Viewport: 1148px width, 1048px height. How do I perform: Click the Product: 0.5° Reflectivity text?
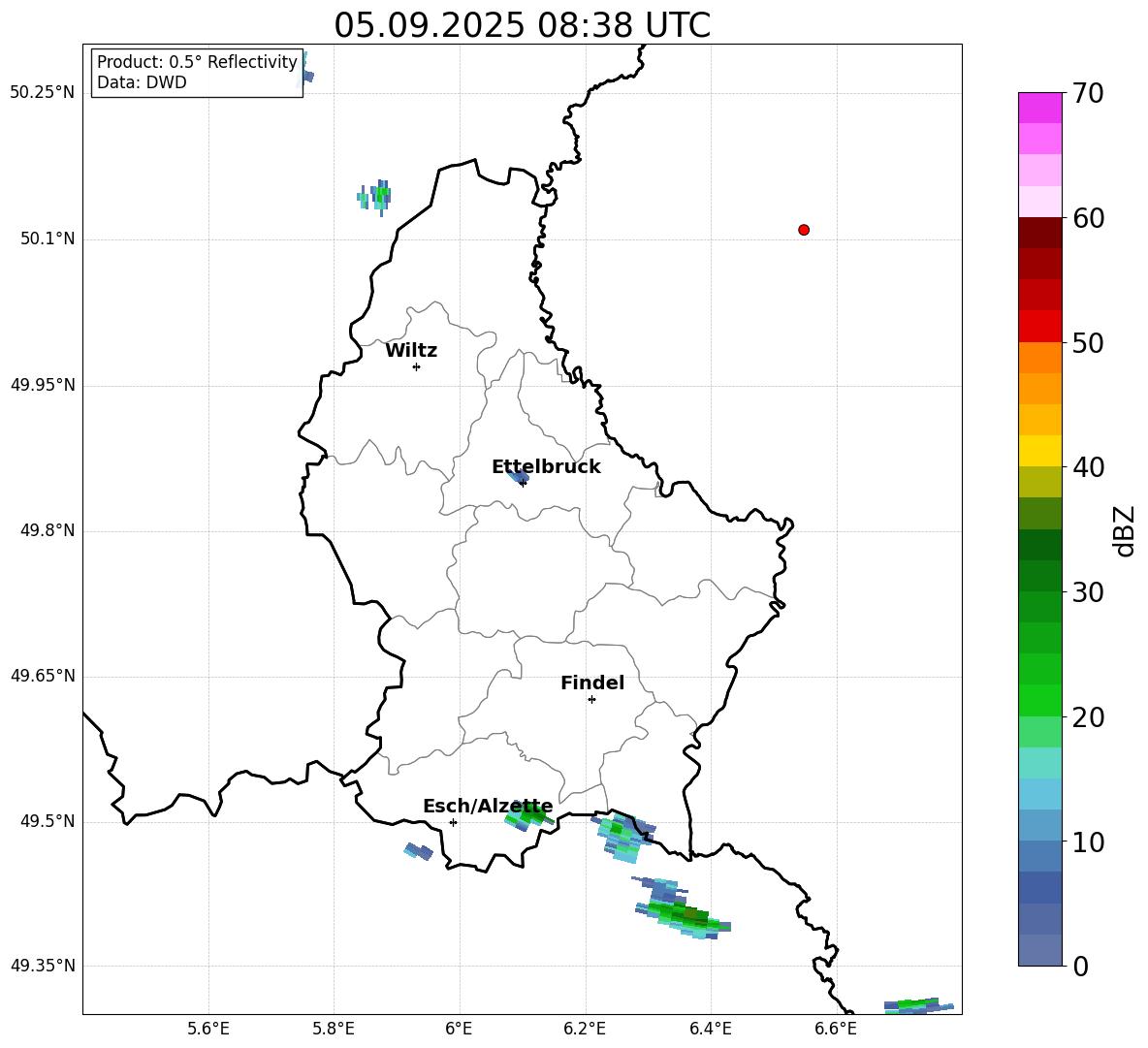coord(197,62)
